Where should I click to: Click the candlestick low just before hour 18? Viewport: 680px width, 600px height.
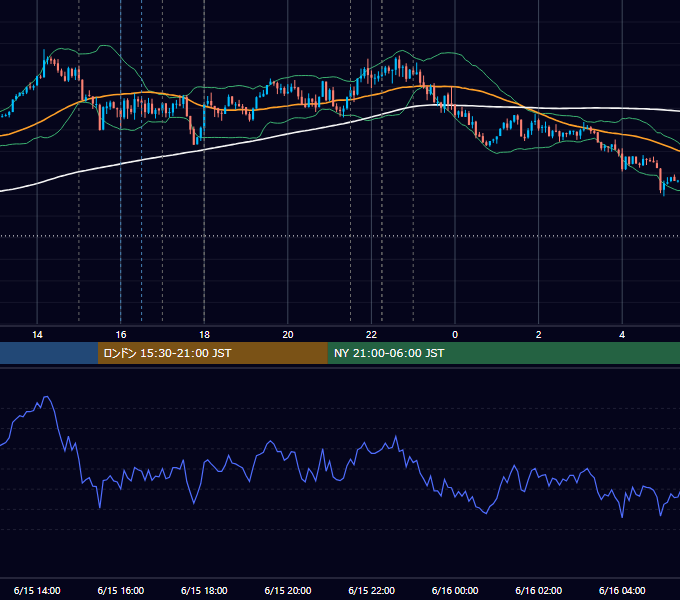[194, 135]
